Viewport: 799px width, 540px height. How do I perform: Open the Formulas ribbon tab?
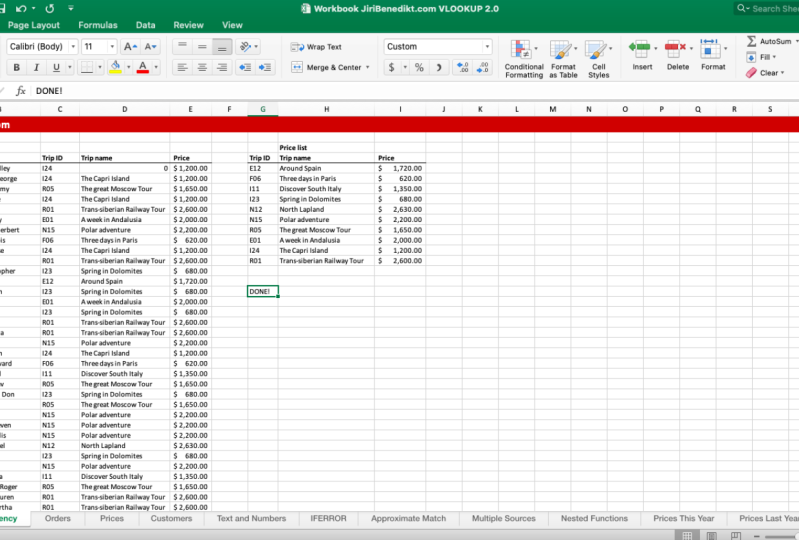(98, 25)
